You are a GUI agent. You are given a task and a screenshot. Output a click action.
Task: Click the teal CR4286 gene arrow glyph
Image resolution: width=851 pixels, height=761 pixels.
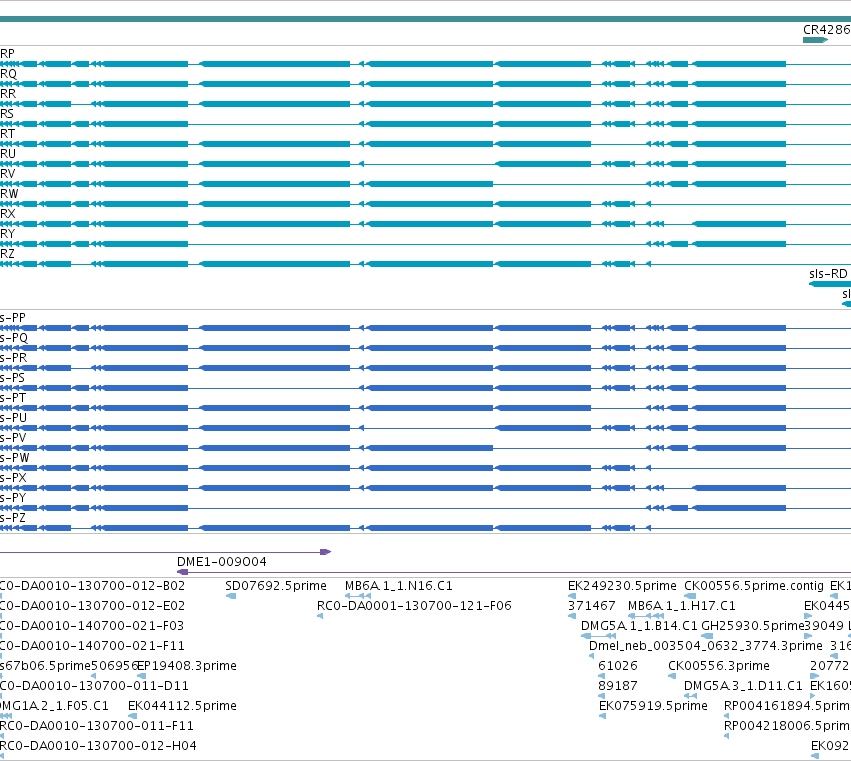click(x=815, y=40)
